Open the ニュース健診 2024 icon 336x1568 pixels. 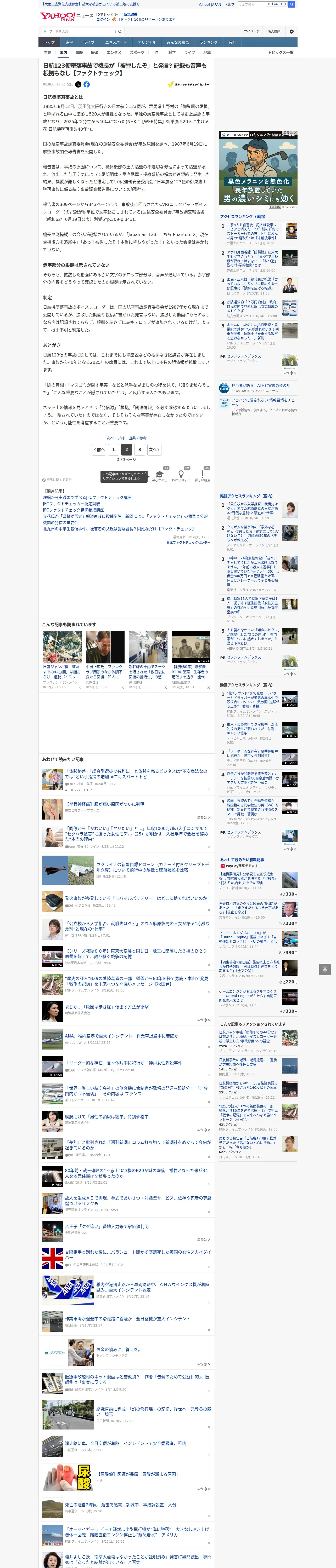(x=225, y=403)
